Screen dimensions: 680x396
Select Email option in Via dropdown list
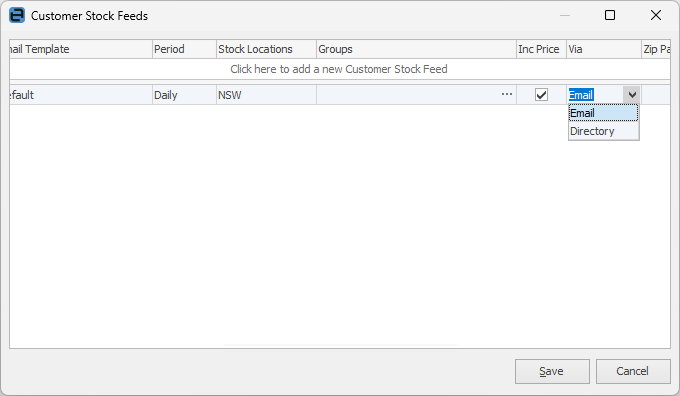pos(603,113)
